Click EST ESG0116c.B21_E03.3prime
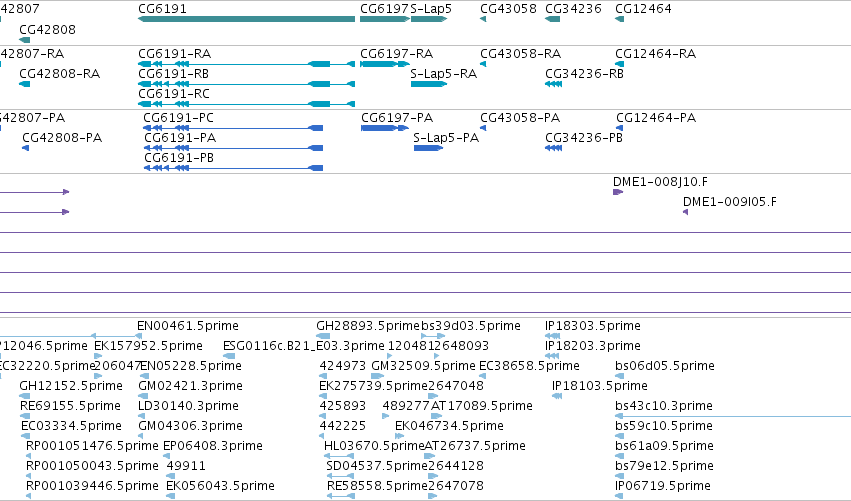 click(304, 346)
